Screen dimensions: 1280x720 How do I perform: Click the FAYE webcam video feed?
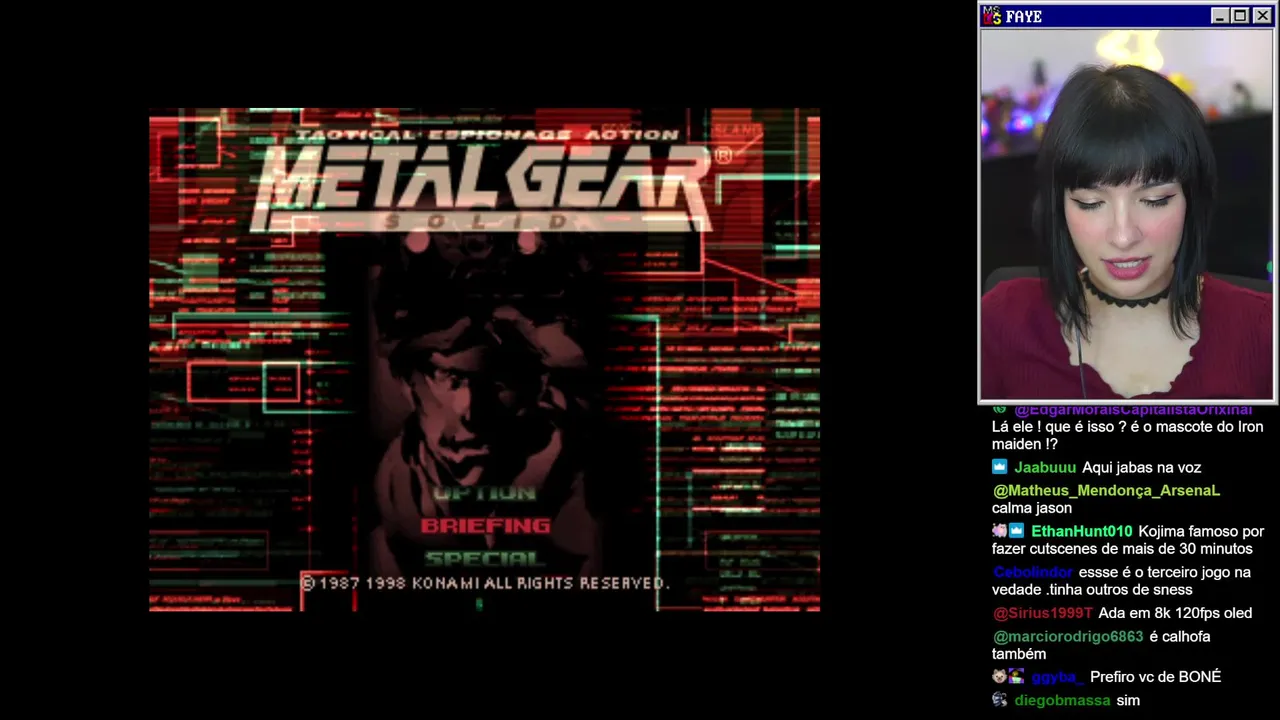1127,215
